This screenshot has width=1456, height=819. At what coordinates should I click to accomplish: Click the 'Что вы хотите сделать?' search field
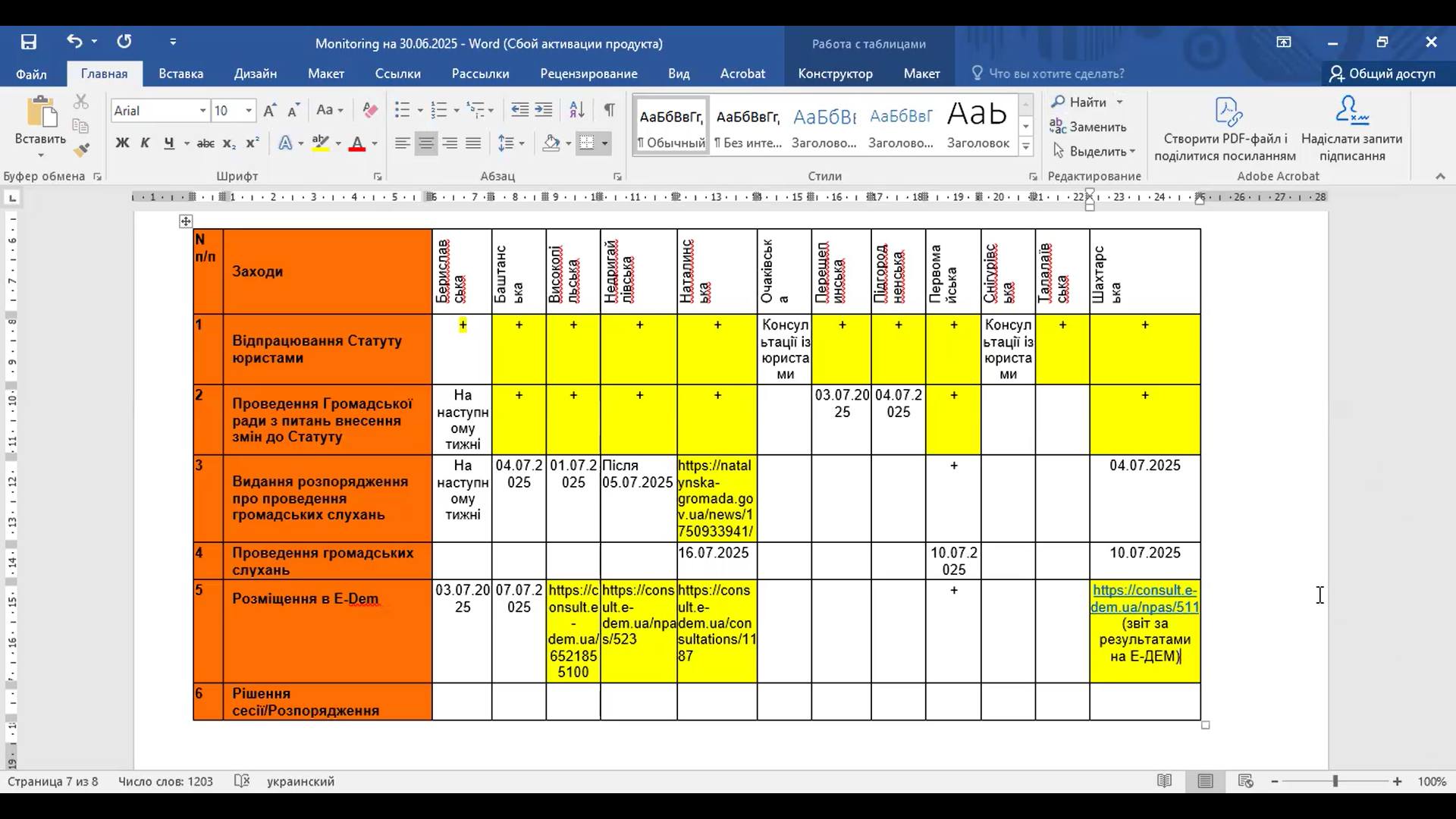(1056, 74)
